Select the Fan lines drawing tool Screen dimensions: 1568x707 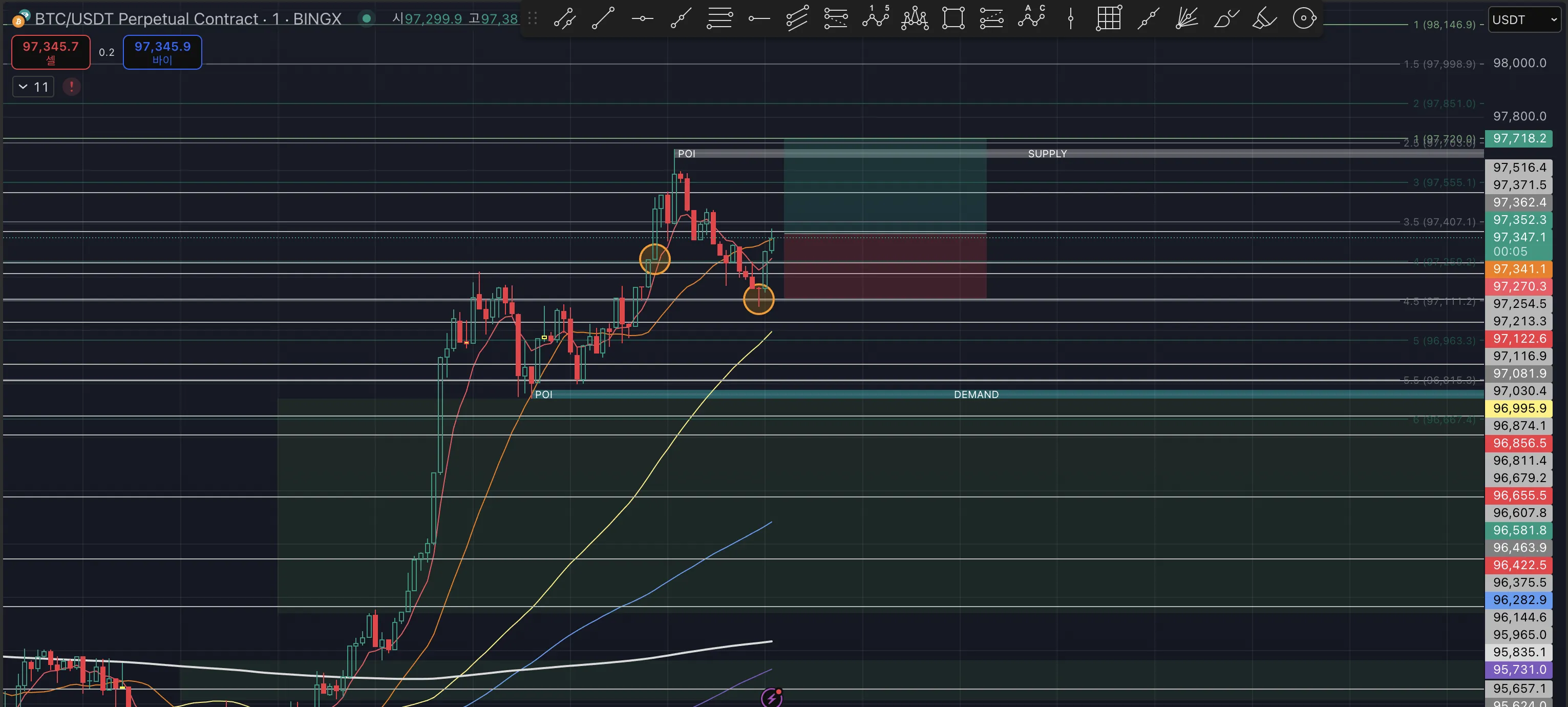pyautogui.click(x=1186, y=19)
